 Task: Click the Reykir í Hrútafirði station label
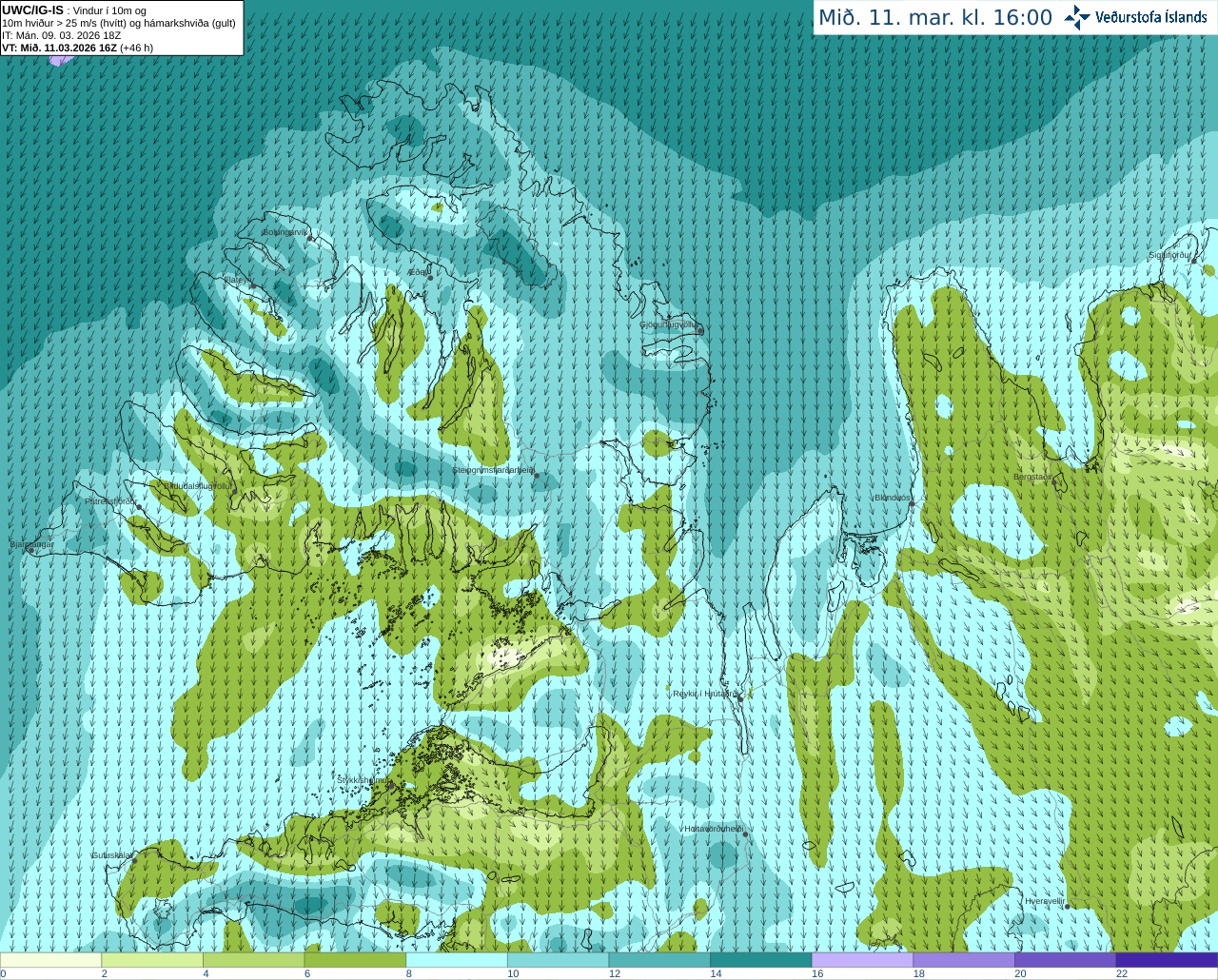tap(704, 694)
